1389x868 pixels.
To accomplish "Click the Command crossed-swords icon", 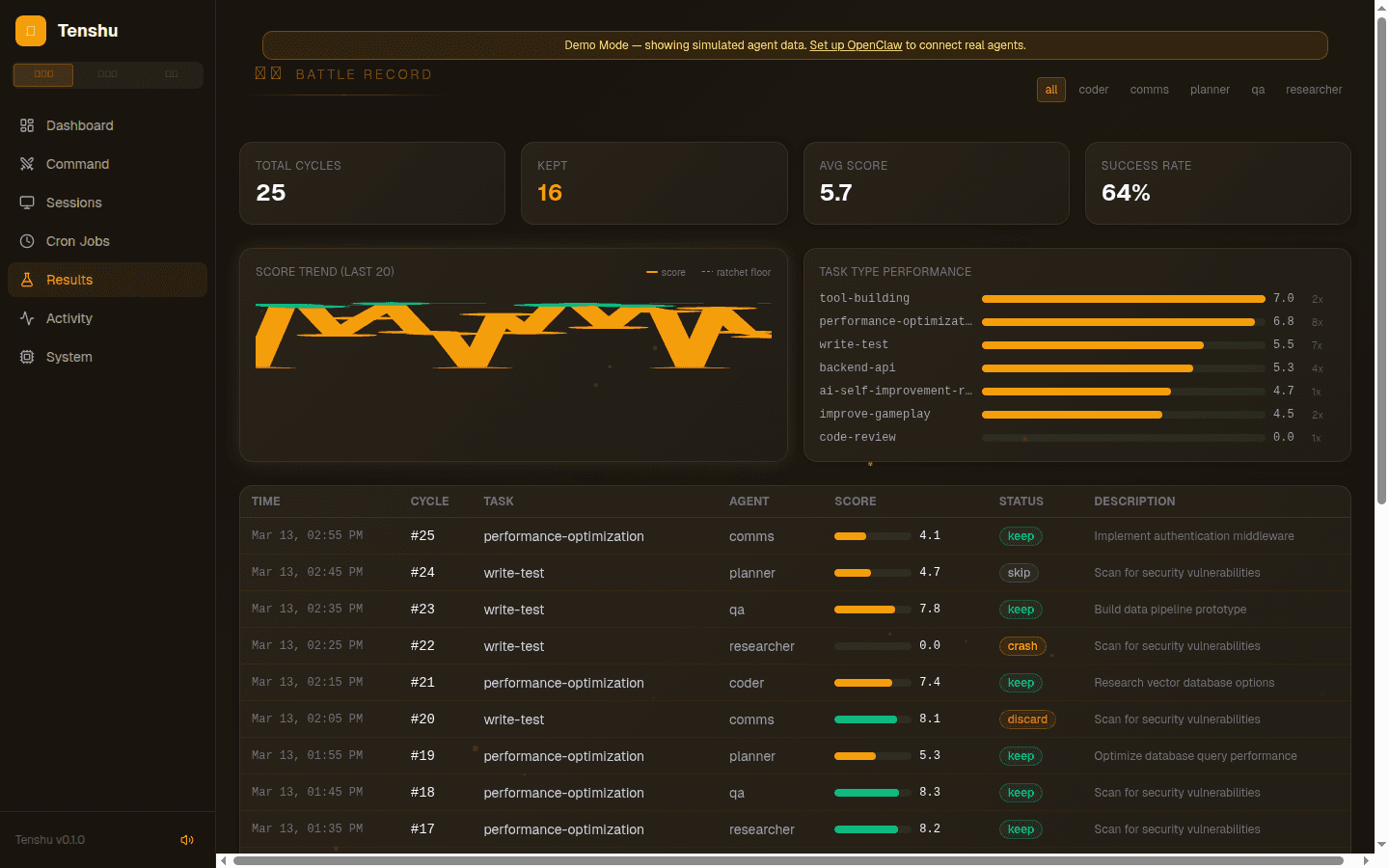I will tap(27, 164).
